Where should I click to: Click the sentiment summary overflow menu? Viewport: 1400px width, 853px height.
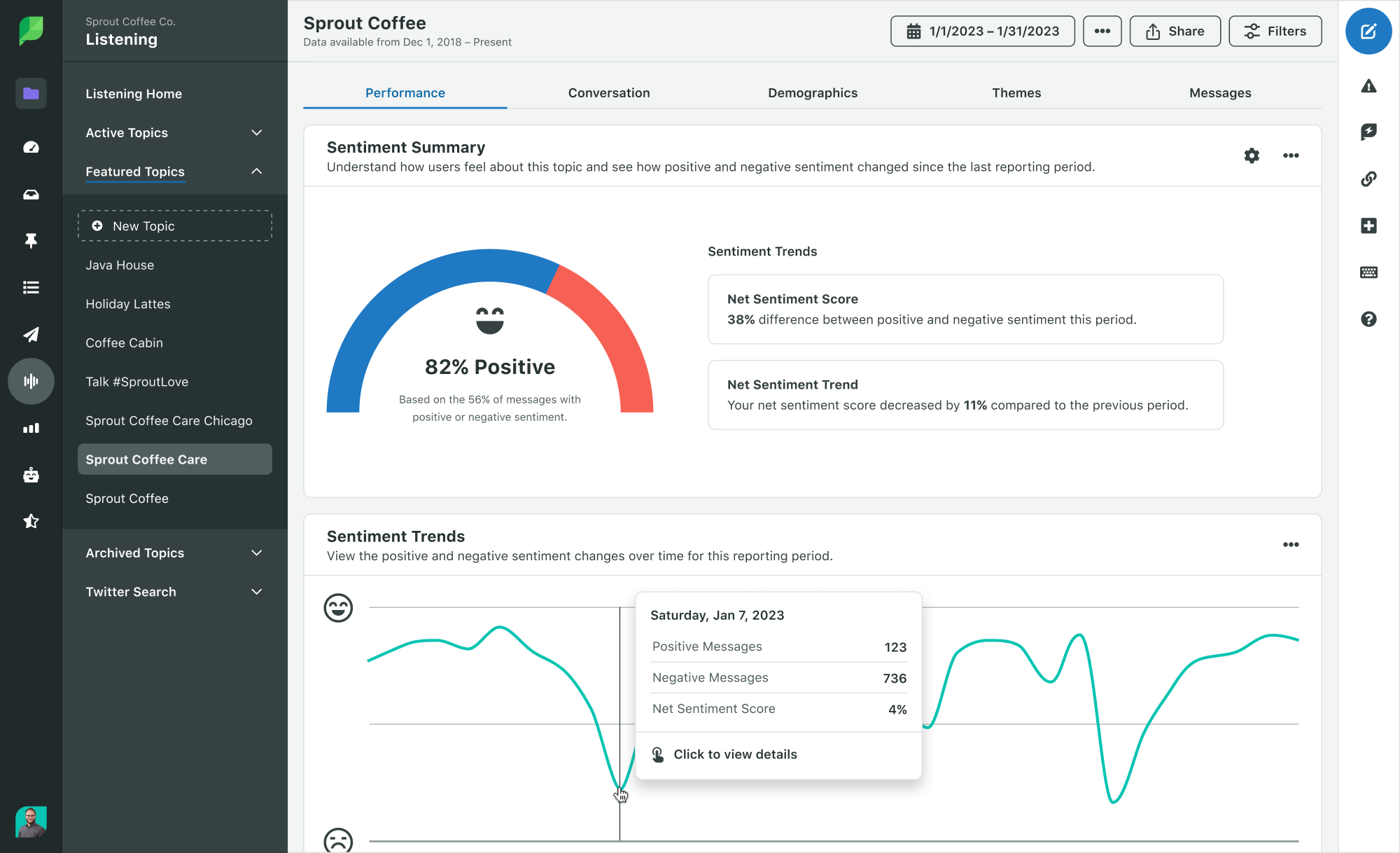[x=1291, y=155]
